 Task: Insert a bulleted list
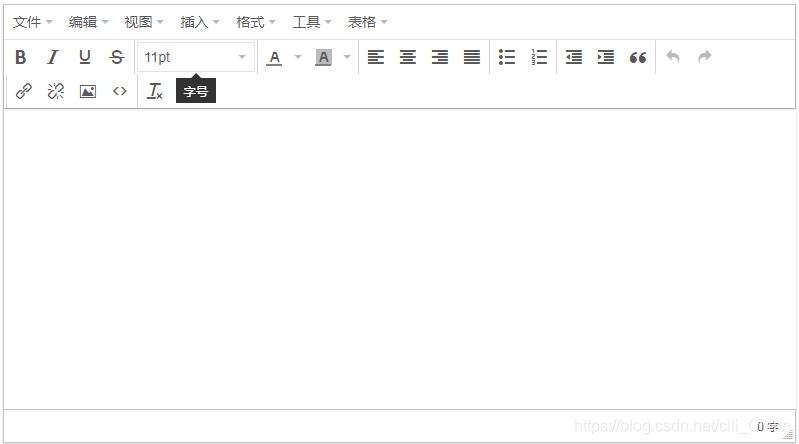507,57
